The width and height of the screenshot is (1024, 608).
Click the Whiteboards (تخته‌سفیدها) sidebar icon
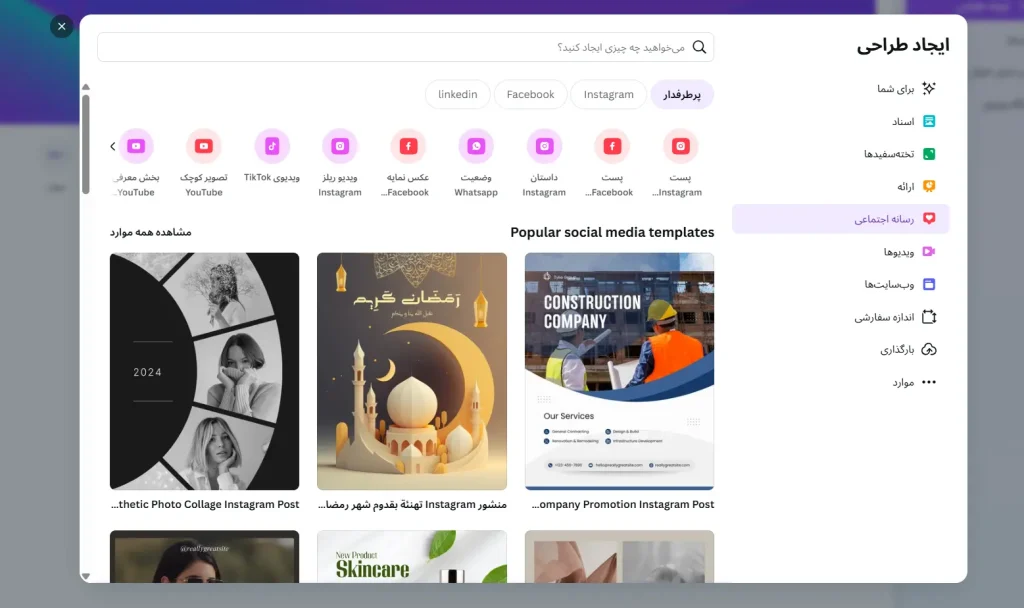(x=929, y=153)
